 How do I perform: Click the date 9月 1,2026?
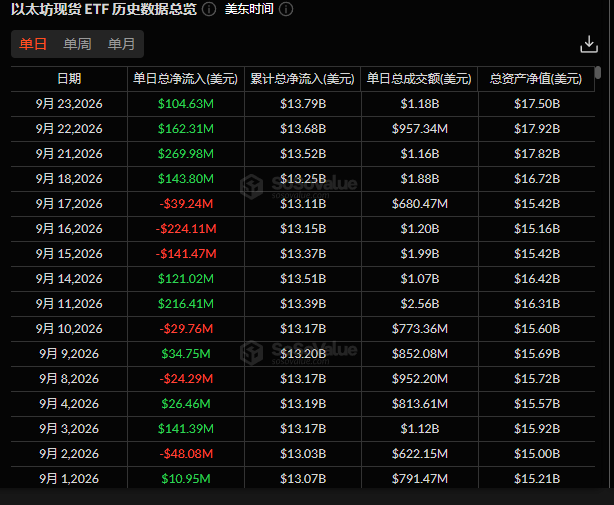pos(69,479)
